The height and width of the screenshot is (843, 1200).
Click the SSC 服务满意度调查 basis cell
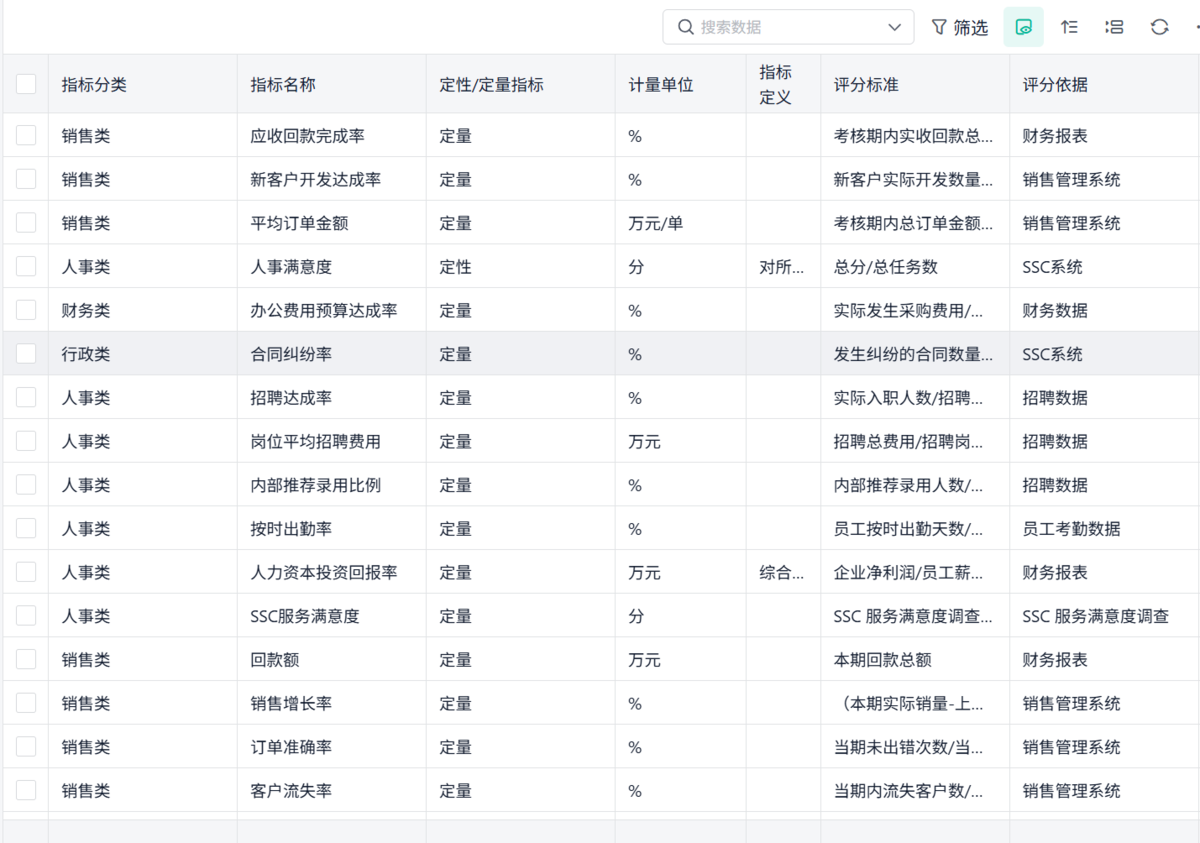[x=1105, y=615]
